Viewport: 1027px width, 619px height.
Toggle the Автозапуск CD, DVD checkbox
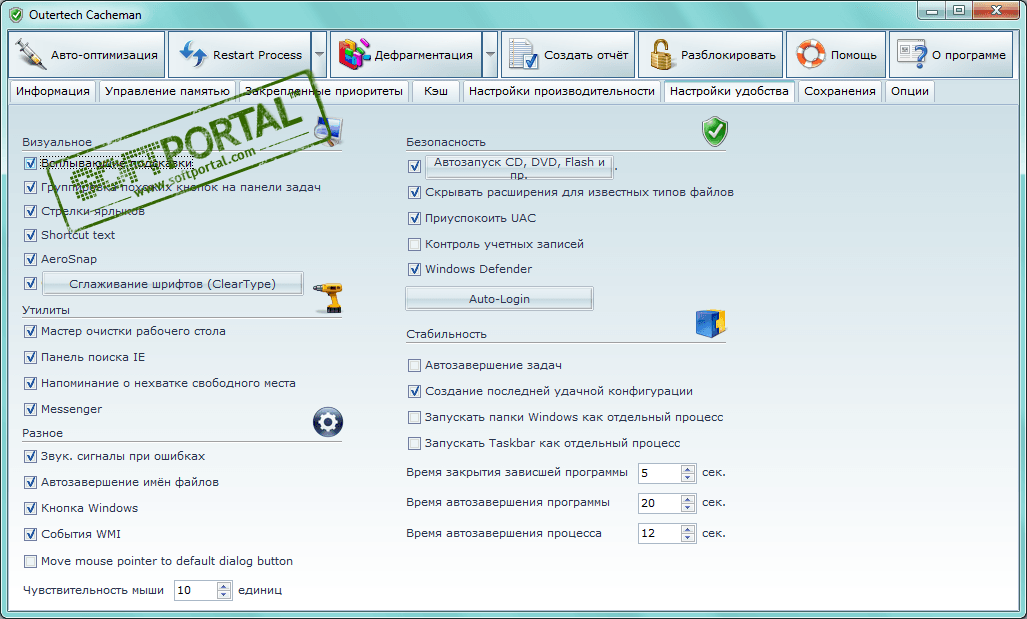[414, 166]
